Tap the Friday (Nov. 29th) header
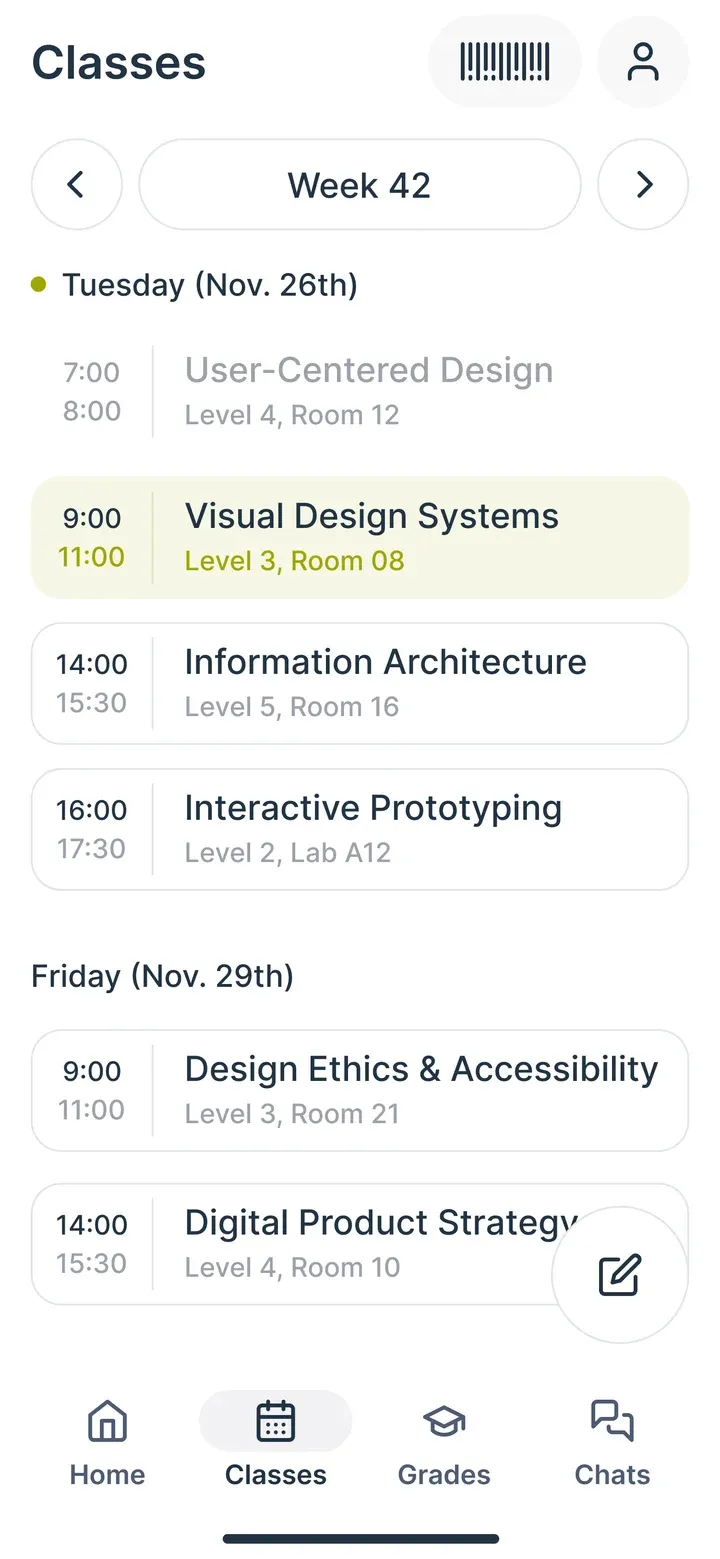This screenshot has width=720, height=1559. (162, 976)
